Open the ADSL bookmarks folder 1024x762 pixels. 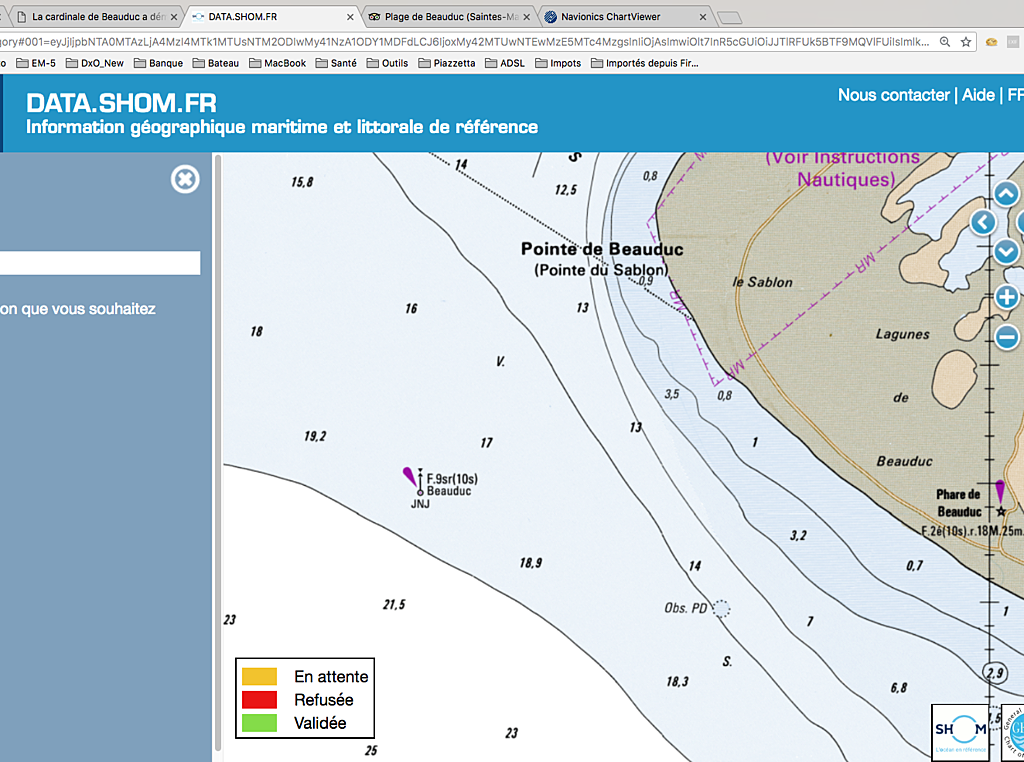click(505, 63)
